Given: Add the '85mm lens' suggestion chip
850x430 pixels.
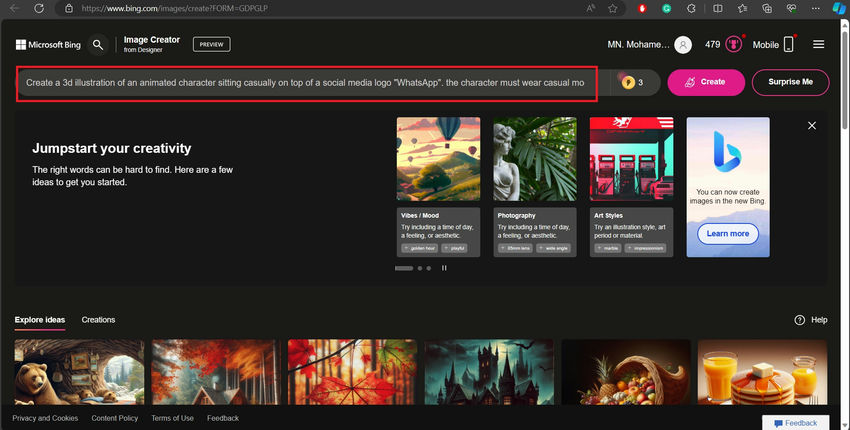Looking at the screenshot, I should pyautogui.click(x=516, y=248).
